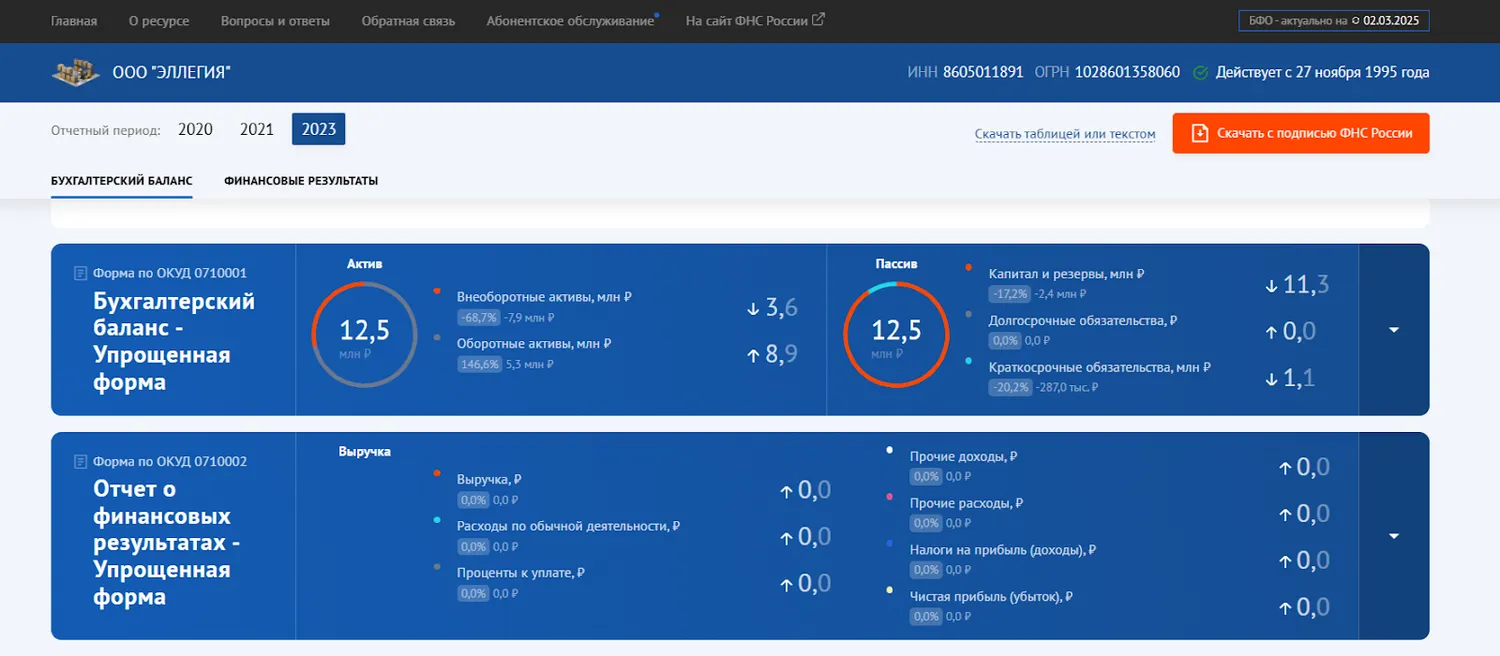Click the Бухгалтерский баланс - Упрощенная форма title

point(174,341)
